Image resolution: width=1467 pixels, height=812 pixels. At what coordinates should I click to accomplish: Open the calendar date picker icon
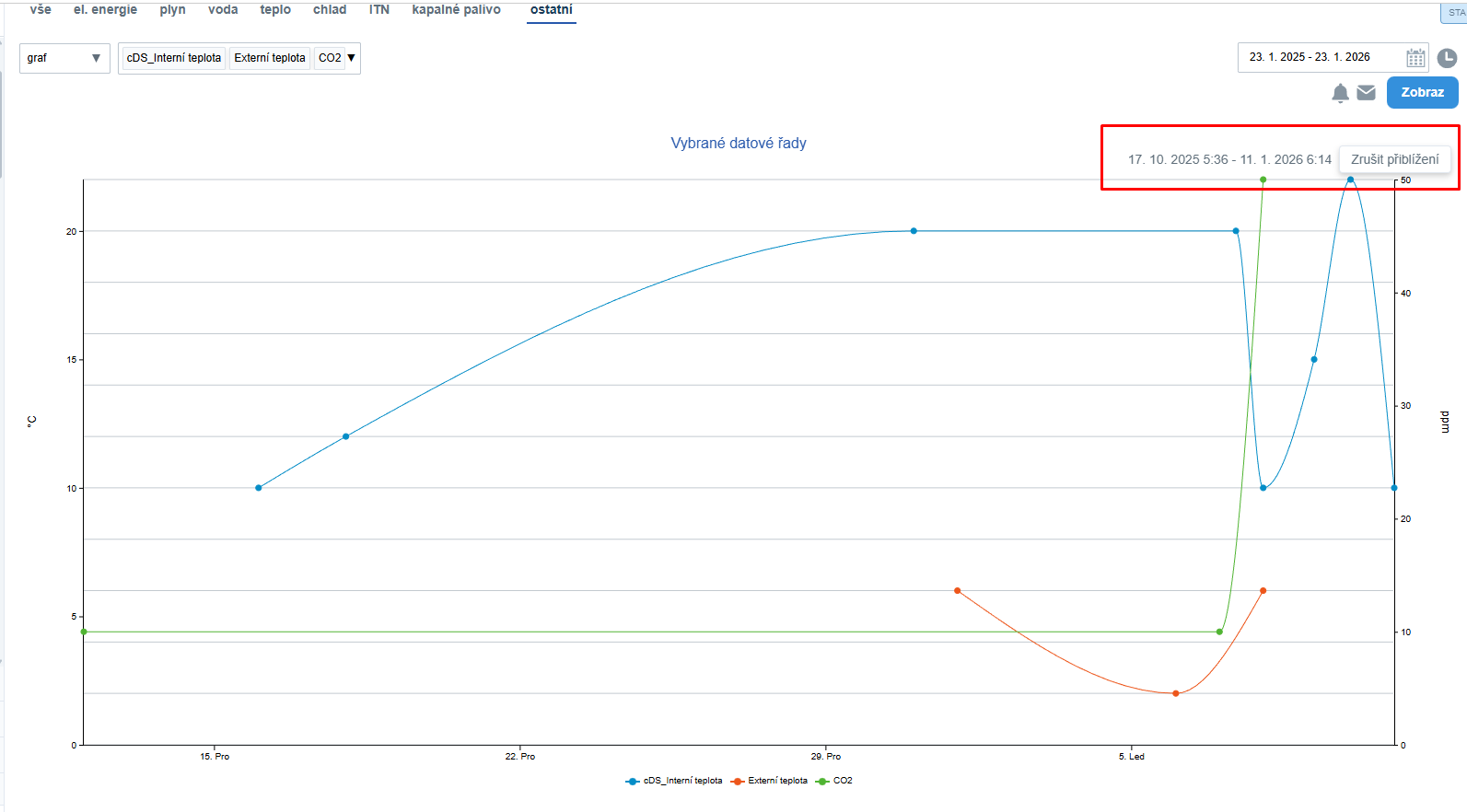1415,58
